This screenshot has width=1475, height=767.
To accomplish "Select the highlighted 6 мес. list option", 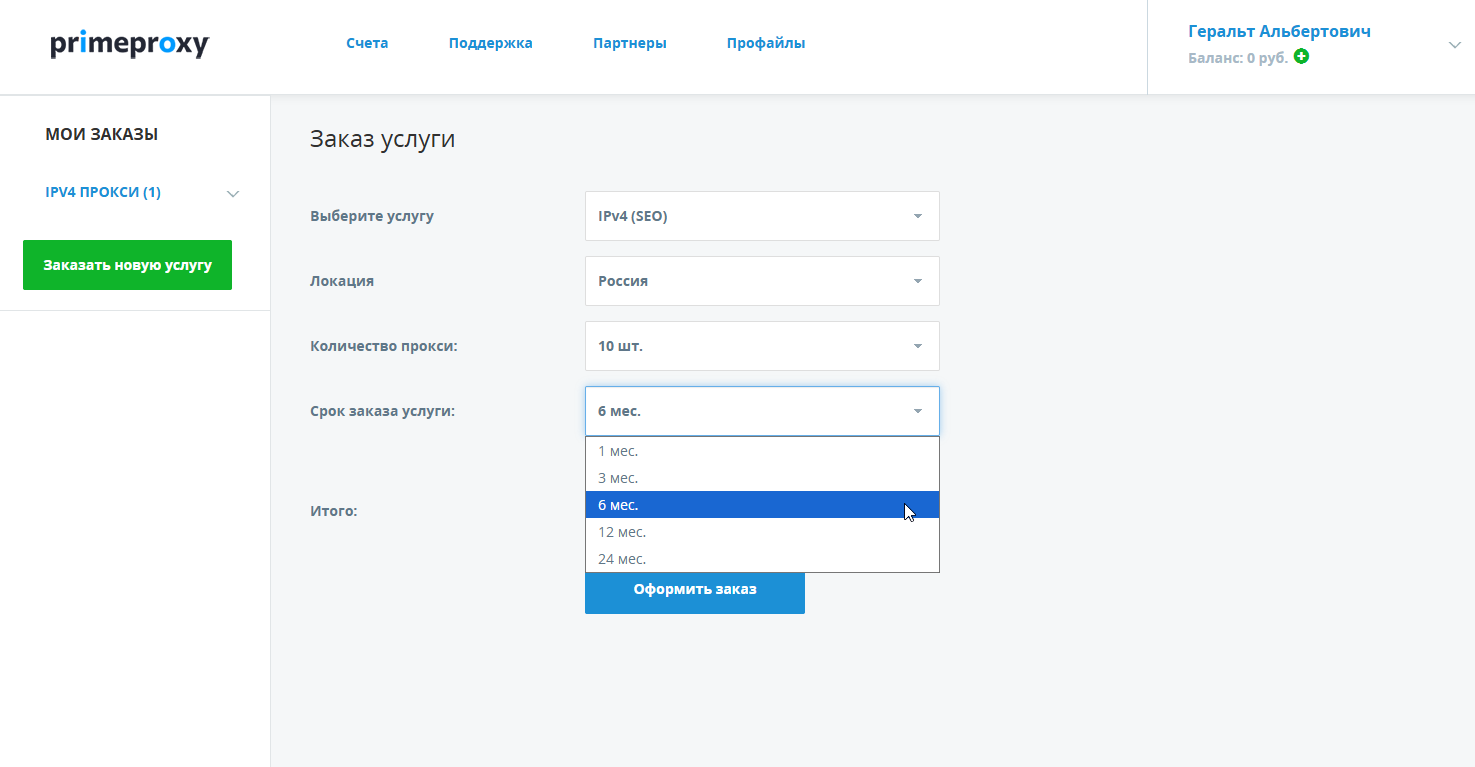I will point(762,505).
